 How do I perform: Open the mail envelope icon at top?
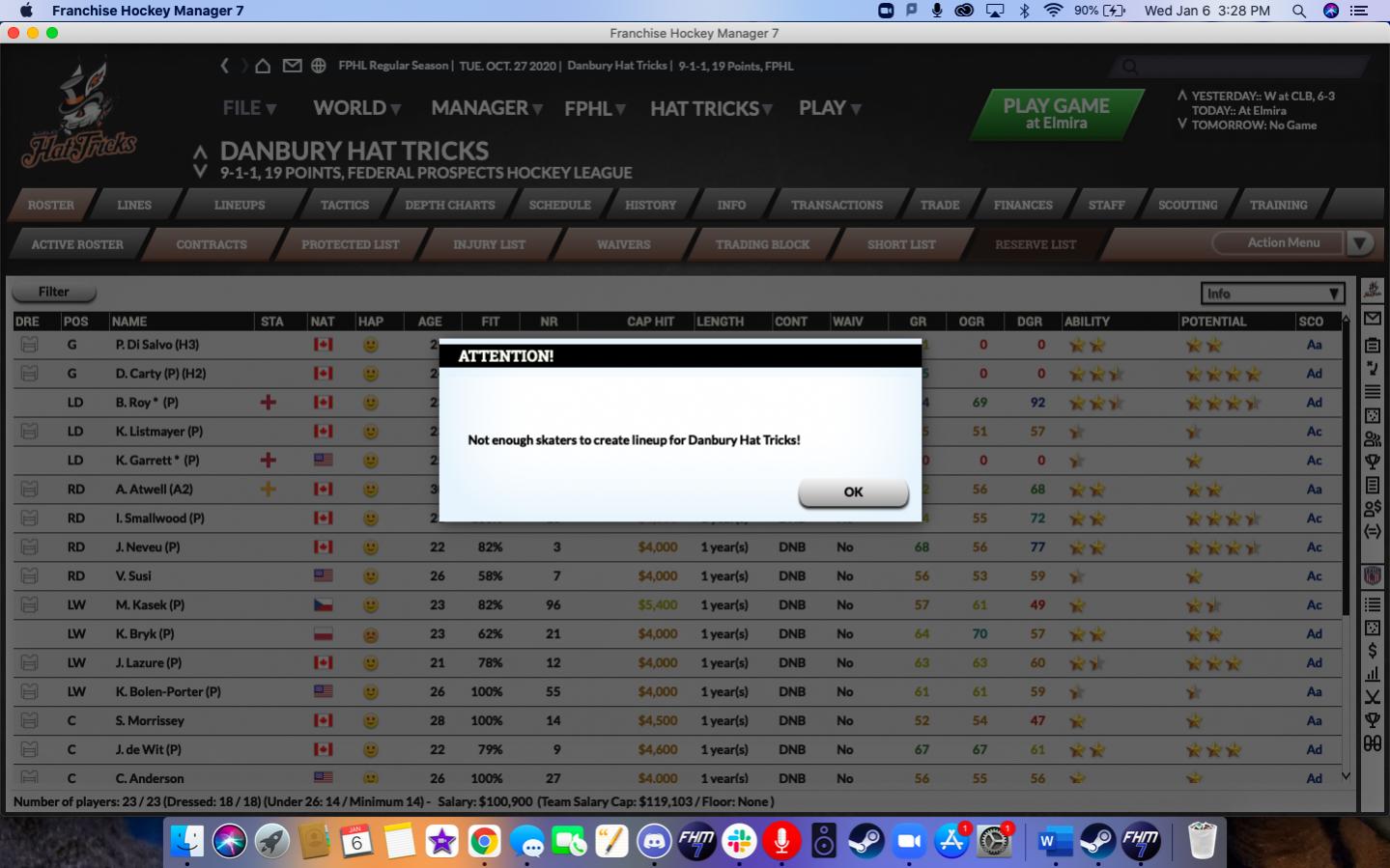pyautogui.click(x=292, y=66)
